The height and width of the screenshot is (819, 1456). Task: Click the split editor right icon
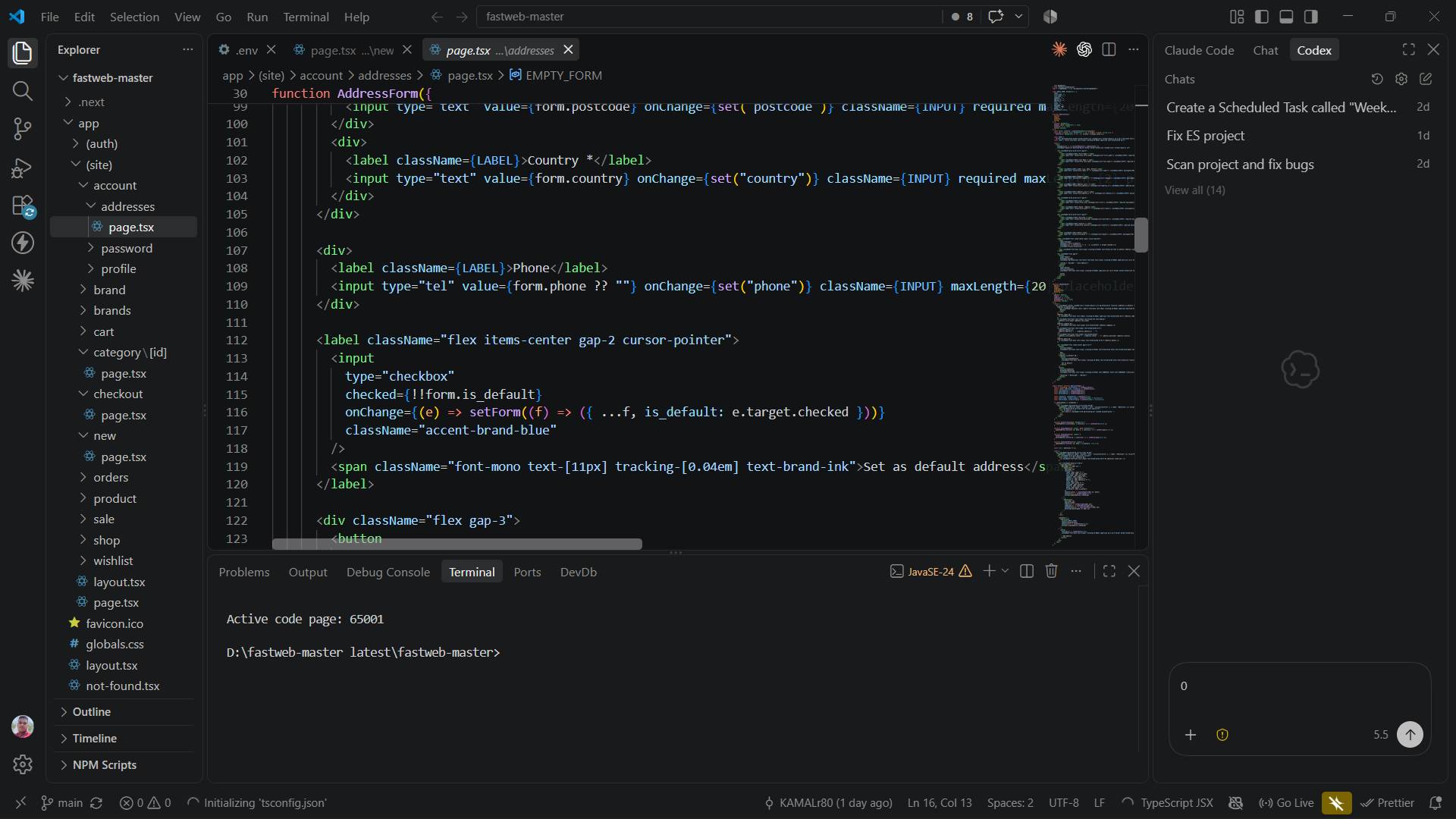[1109, 49]
